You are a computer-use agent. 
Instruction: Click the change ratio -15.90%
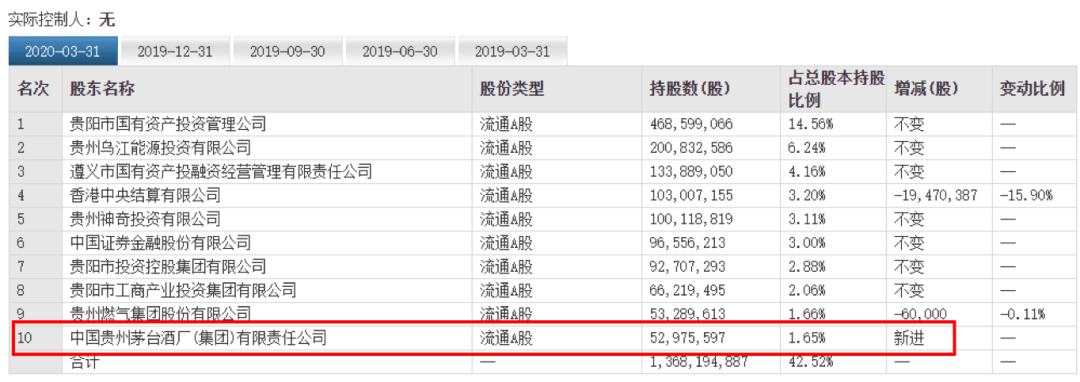[1026, 195]
